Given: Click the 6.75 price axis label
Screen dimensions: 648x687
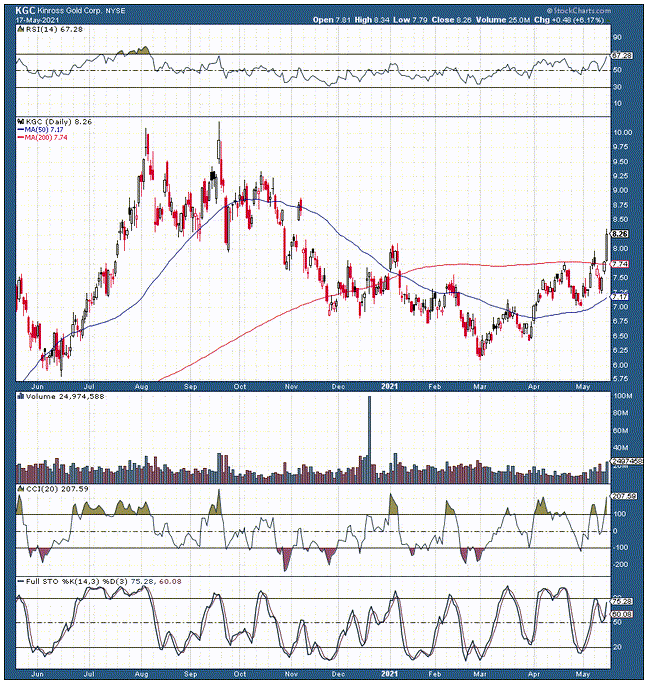Looking at the screenshot, I should (621, 321).
